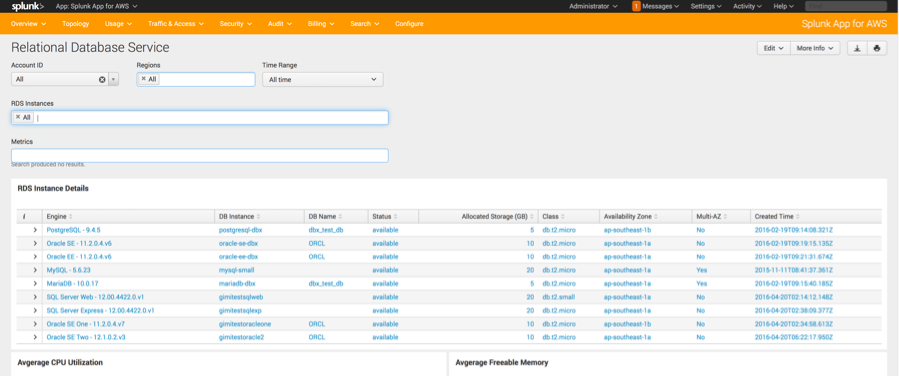Click the export download icon button
The image size is (899, 377).
click(857, 49)
